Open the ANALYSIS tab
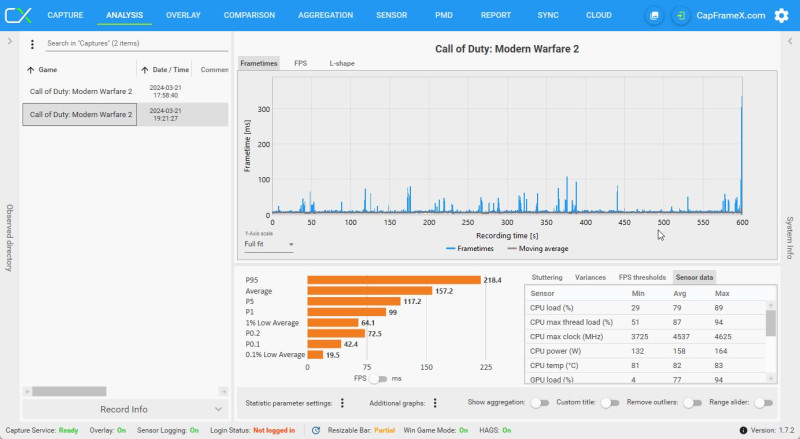 tap(124, 15)
